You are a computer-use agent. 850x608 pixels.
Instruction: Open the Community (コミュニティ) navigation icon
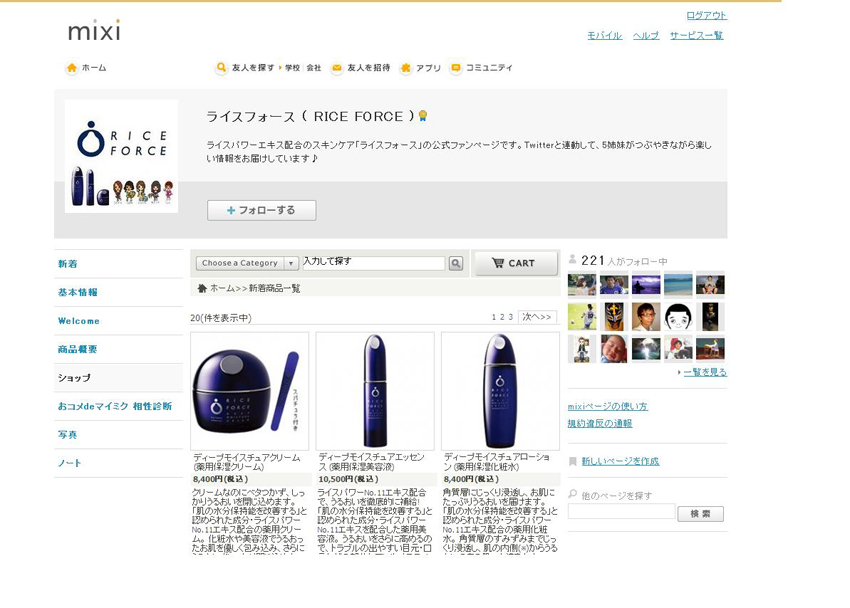click(456, 68)
